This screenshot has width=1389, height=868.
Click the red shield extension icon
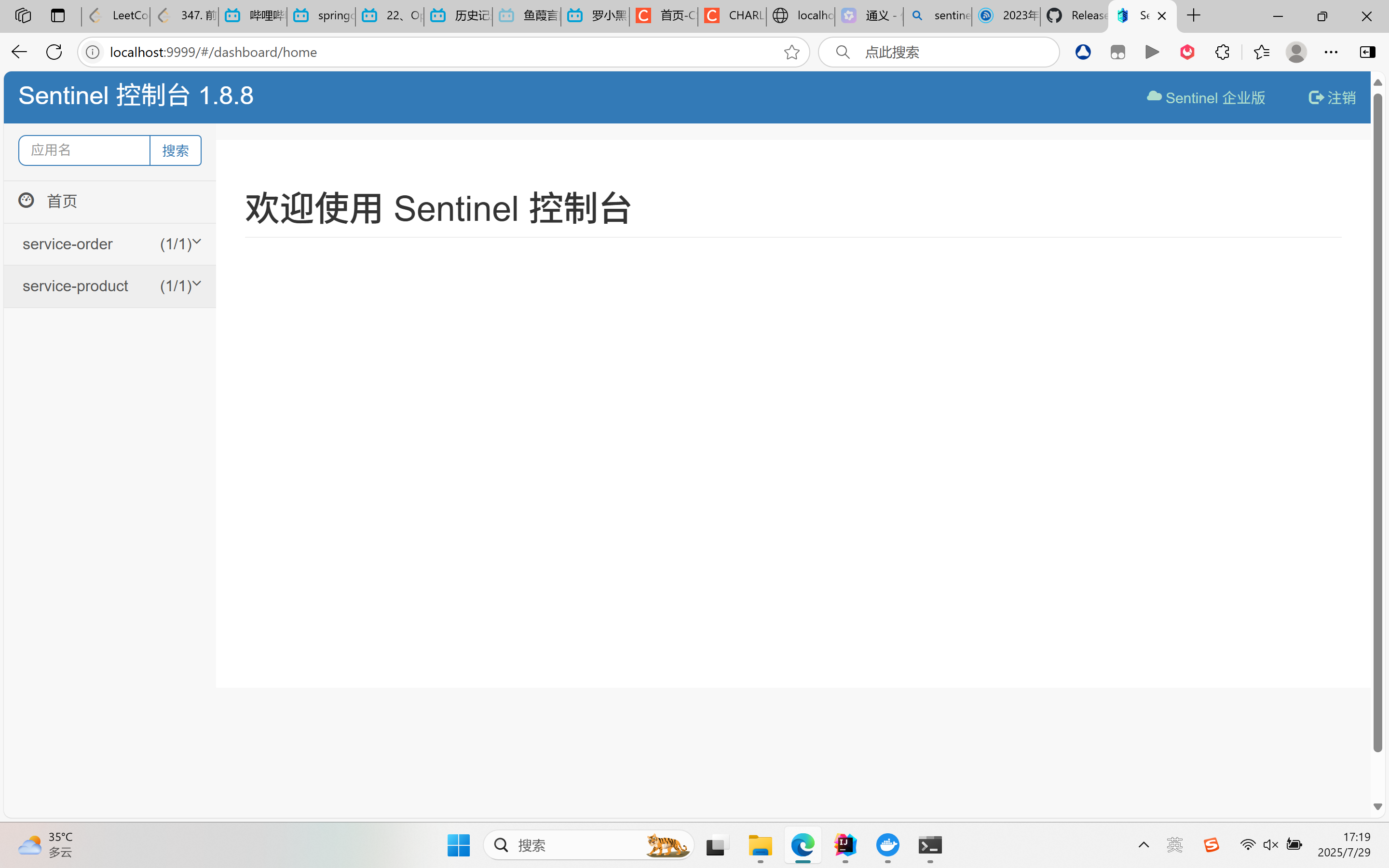(1187, 52)
